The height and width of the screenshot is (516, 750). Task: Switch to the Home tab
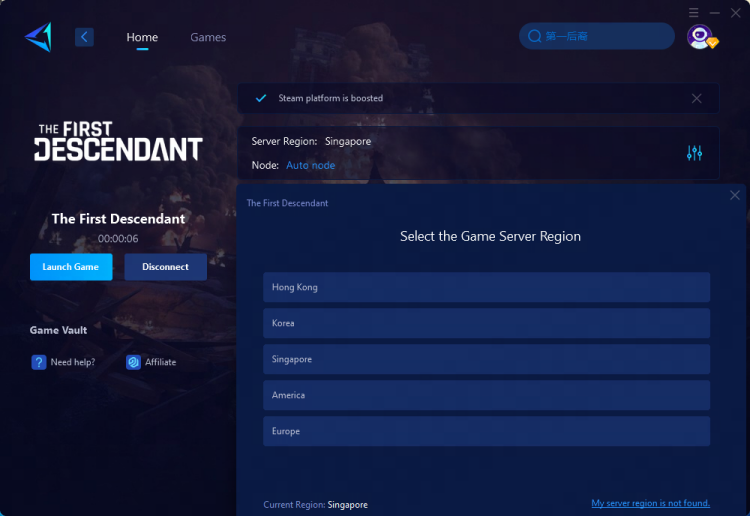tap(142, 37)
